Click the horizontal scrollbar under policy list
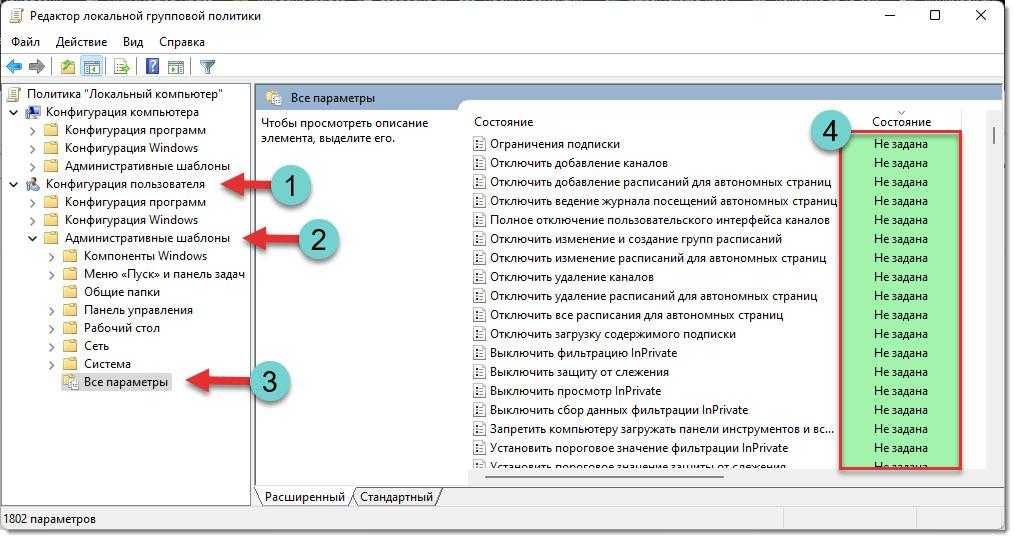1015x540 pixels. click(603, 477)
